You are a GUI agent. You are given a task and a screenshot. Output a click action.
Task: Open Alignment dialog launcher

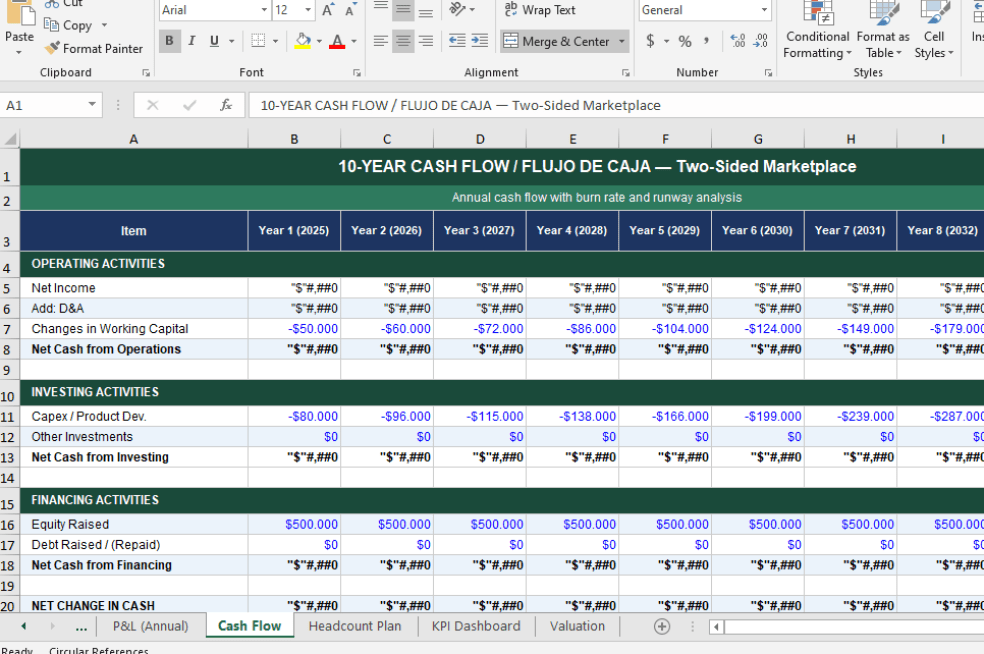(x=626, y=73)
